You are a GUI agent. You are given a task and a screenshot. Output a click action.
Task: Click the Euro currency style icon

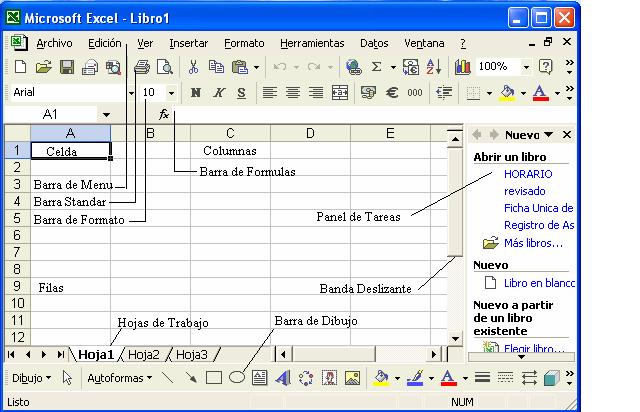(x=392, y=93)
